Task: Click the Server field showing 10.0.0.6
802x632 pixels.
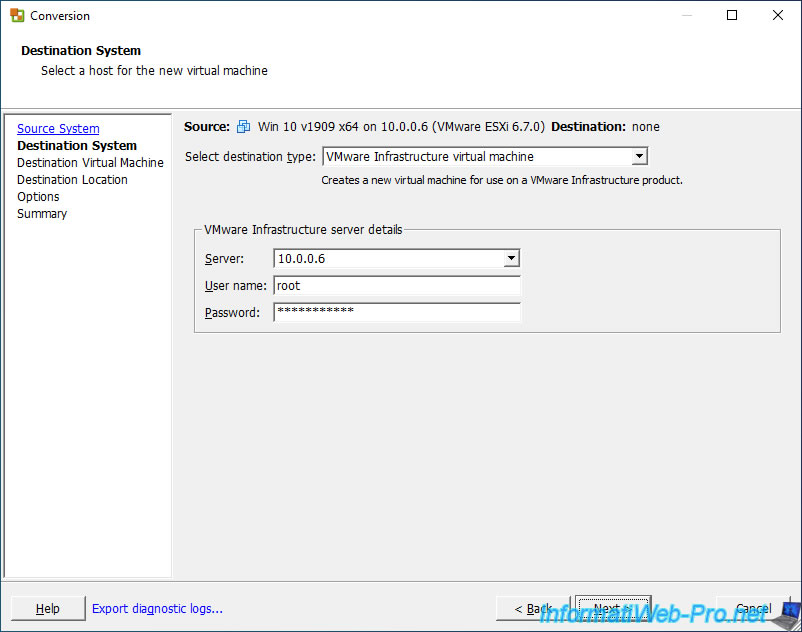Action: click(x=397, y=259)
